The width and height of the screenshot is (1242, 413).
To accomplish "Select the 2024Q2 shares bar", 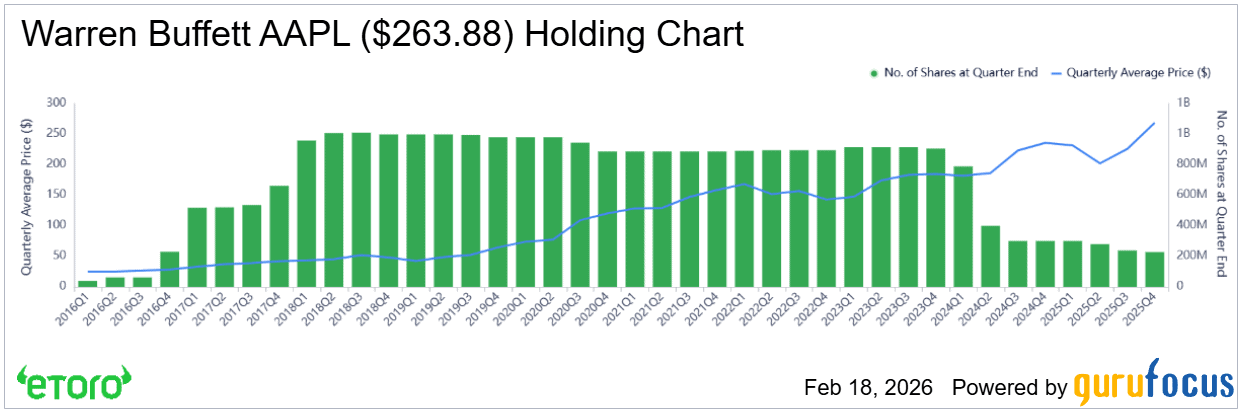I will pyautogui.click(x=990, y=255).
